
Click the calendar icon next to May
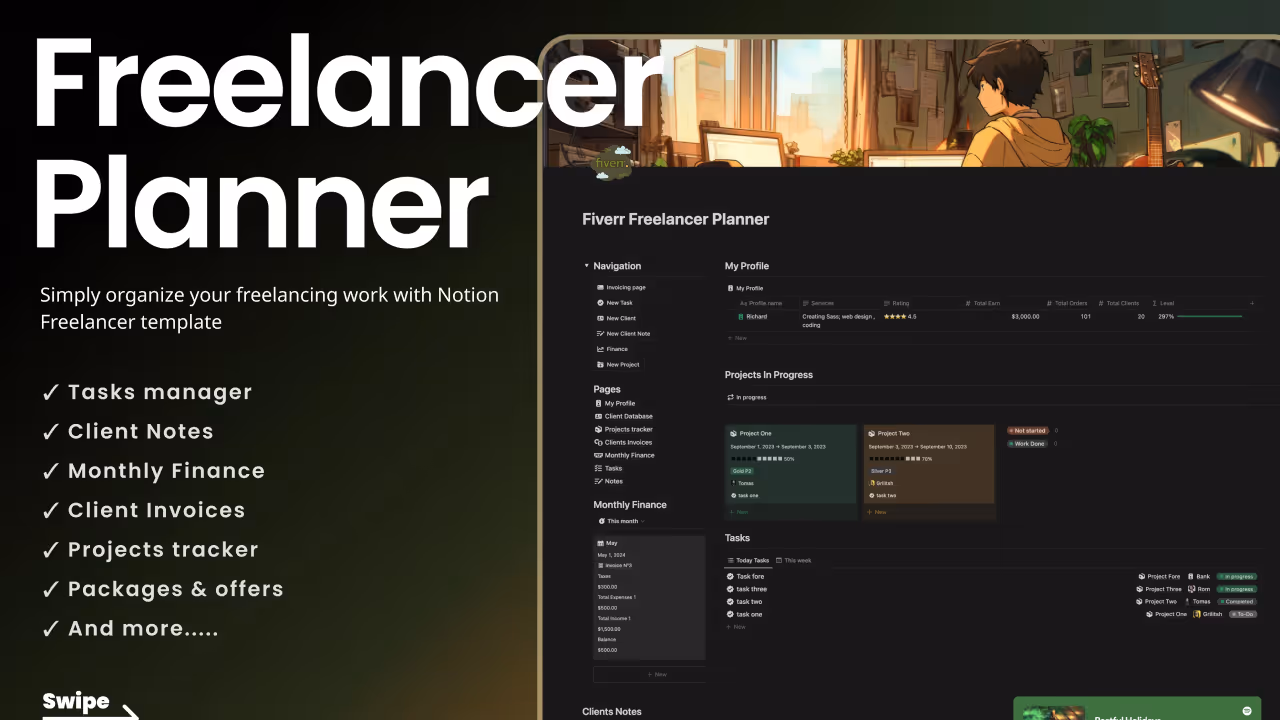pyautogui.click(x=601, y=543)
